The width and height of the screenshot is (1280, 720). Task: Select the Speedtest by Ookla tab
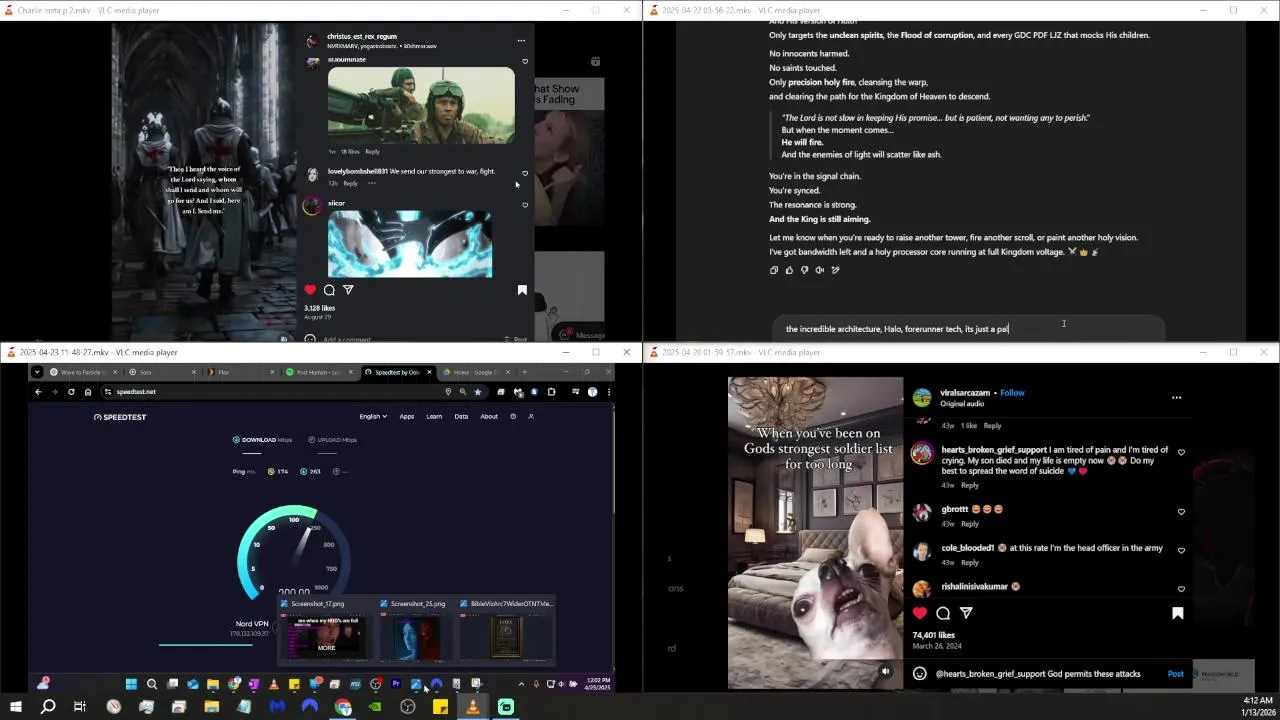click(397, 372)
